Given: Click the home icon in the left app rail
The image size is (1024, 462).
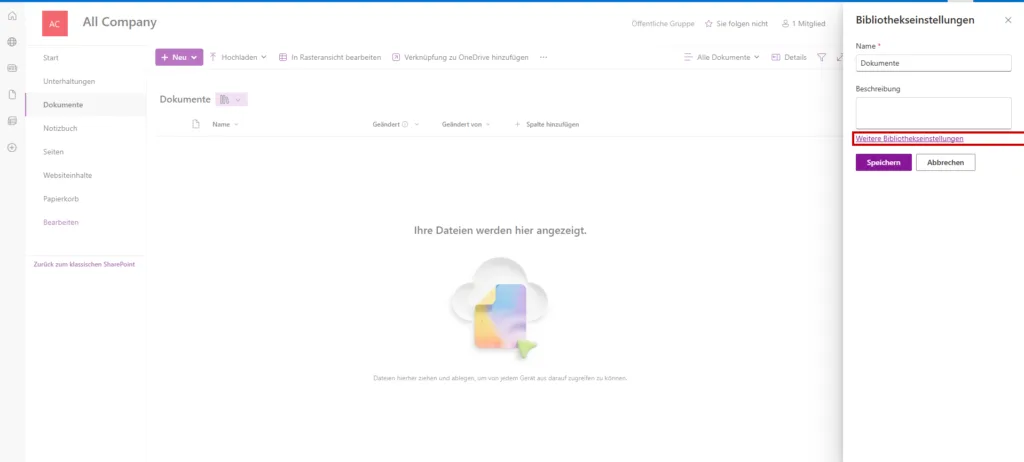Looking at the screenshot, I should coord(12,16).
